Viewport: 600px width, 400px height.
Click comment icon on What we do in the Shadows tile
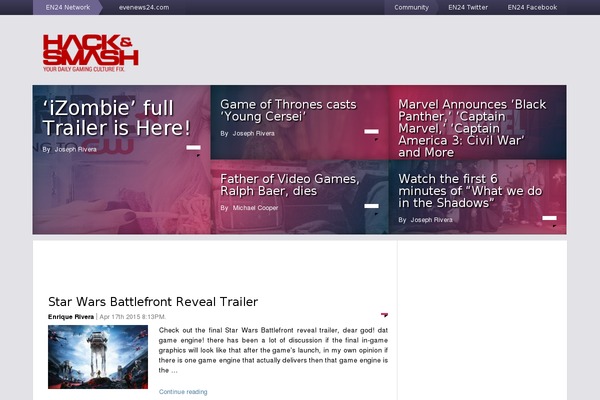tap(549, 220)
